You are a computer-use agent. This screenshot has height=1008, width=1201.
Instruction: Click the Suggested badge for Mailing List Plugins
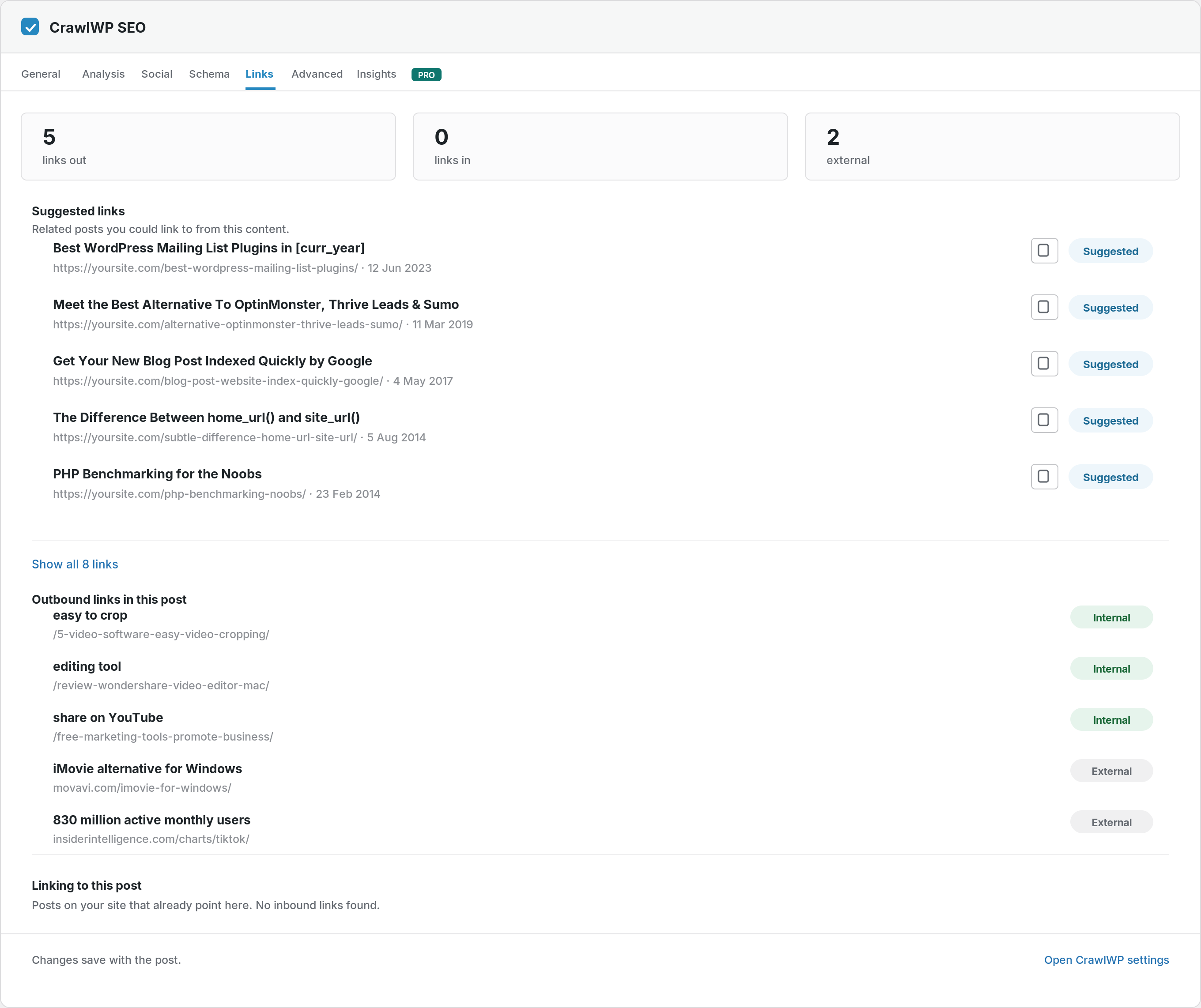click(x=1110, y=251)
